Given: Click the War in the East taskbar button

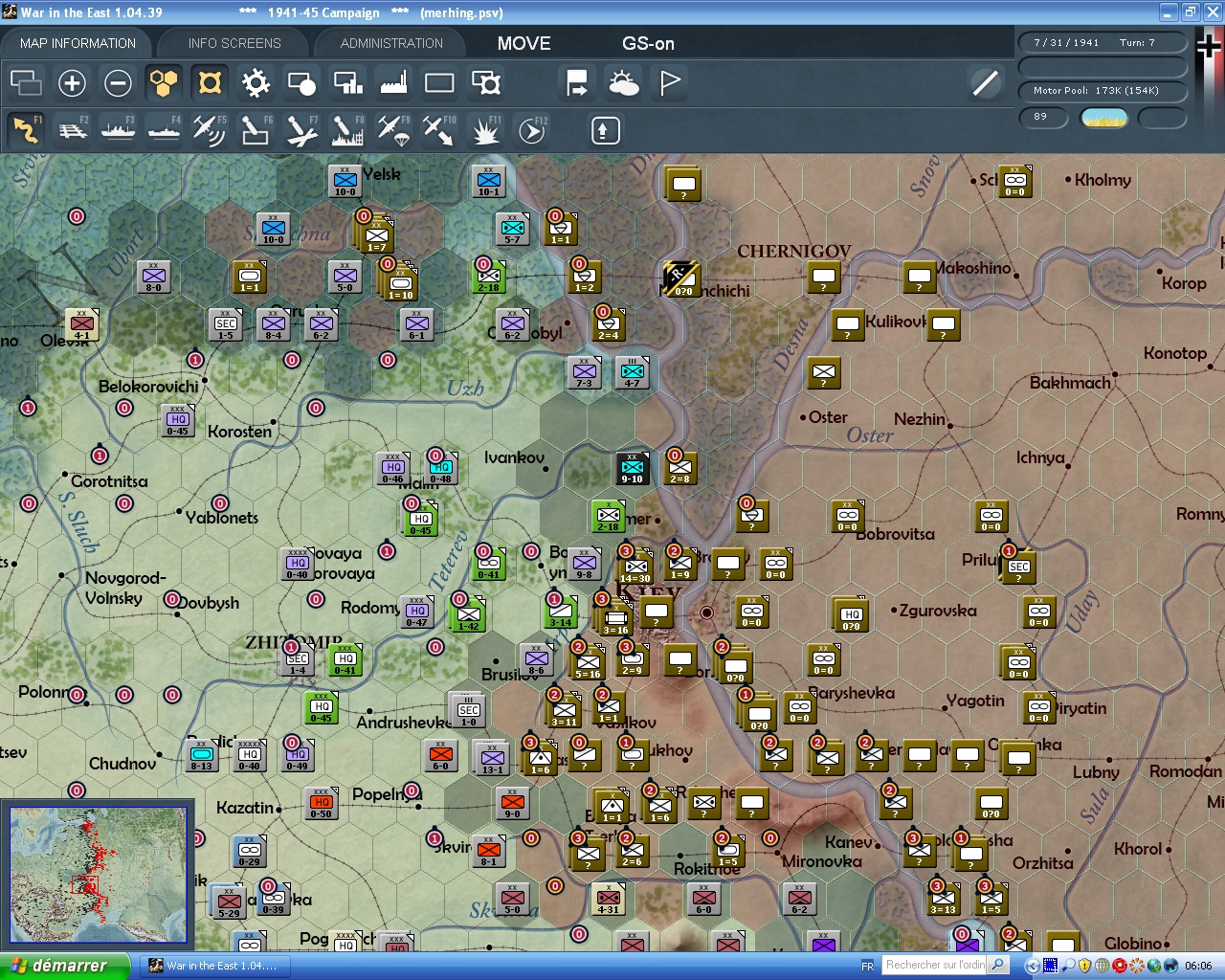Looking at the screenshot, I should tap(216, 966).
